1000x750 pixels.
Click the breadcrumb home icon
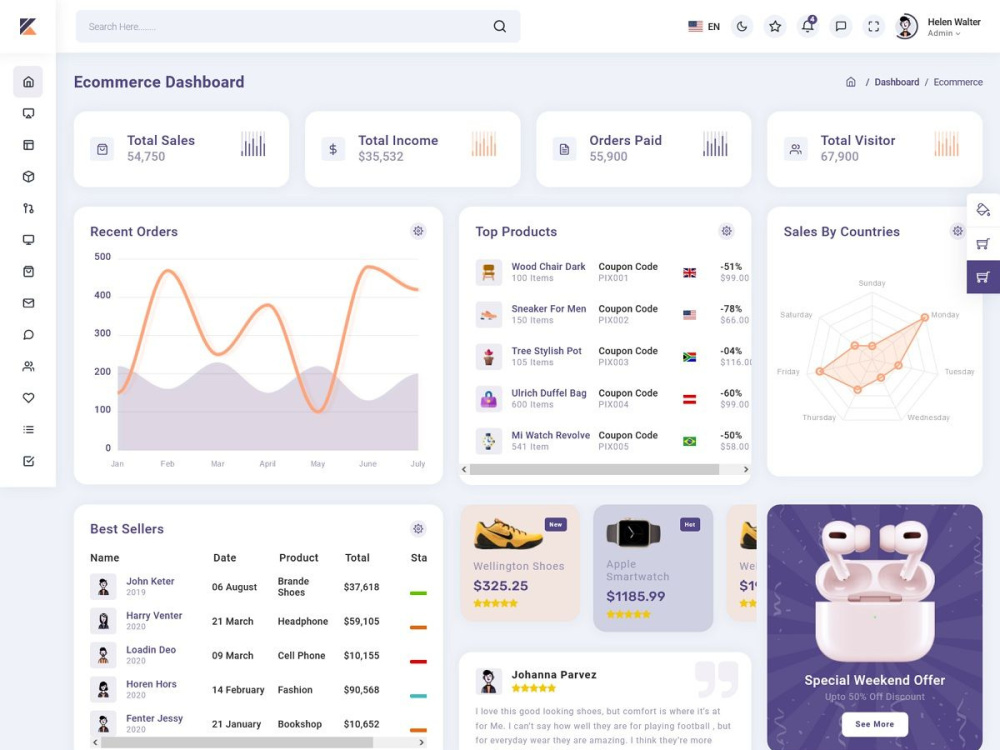pos(851,82)
